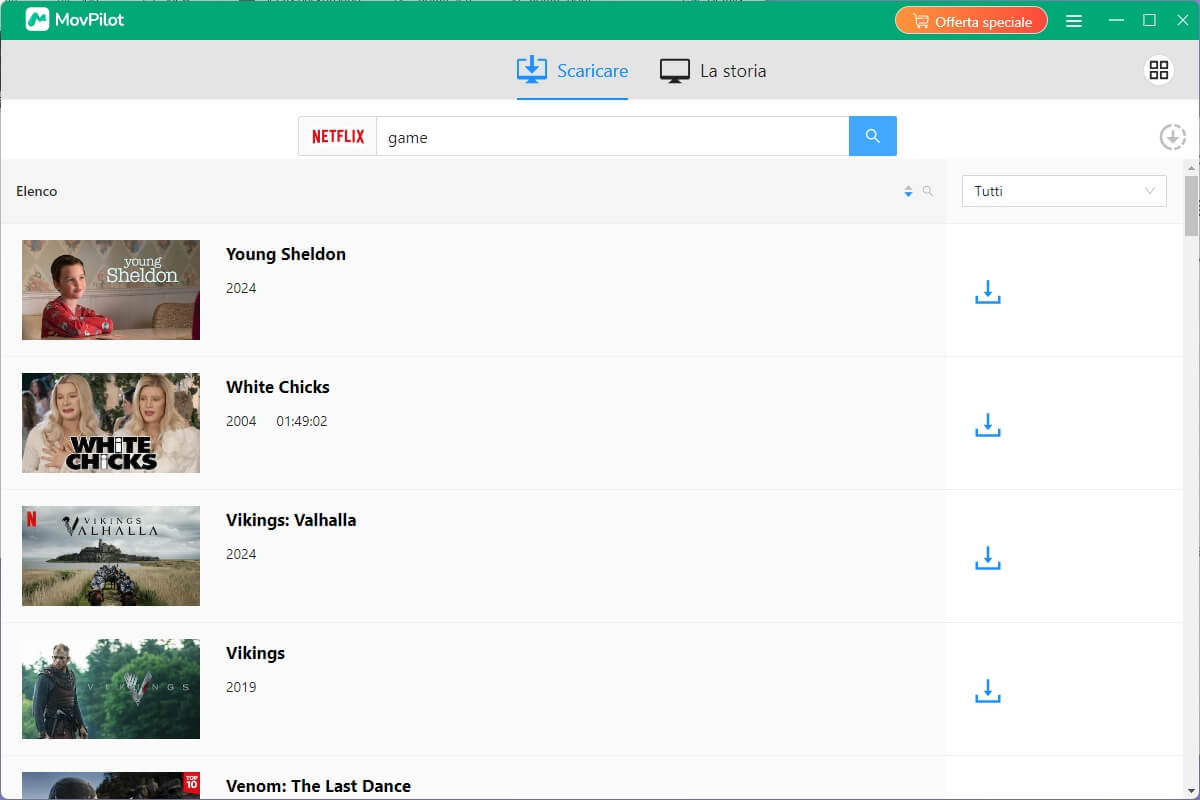1200x800 pixels.
Task: Click download icon for Young Sheldon
Action: 987,292
